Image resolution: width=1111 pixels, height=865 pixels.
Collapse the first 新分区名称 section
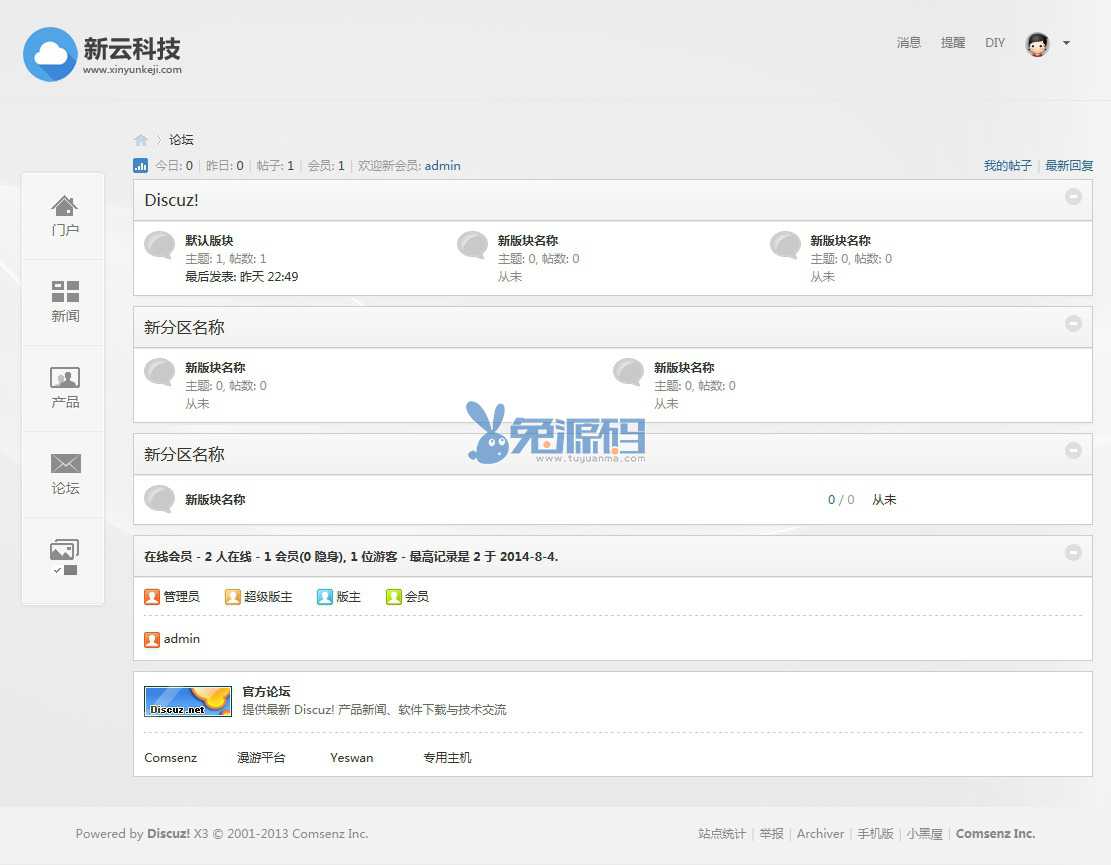pyautogui.click(x=1073, y=324)
